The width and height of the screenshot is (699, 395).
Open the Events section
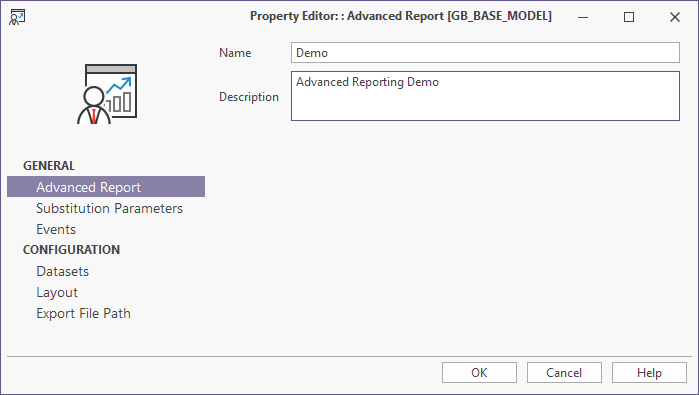(x=56, y=229)
